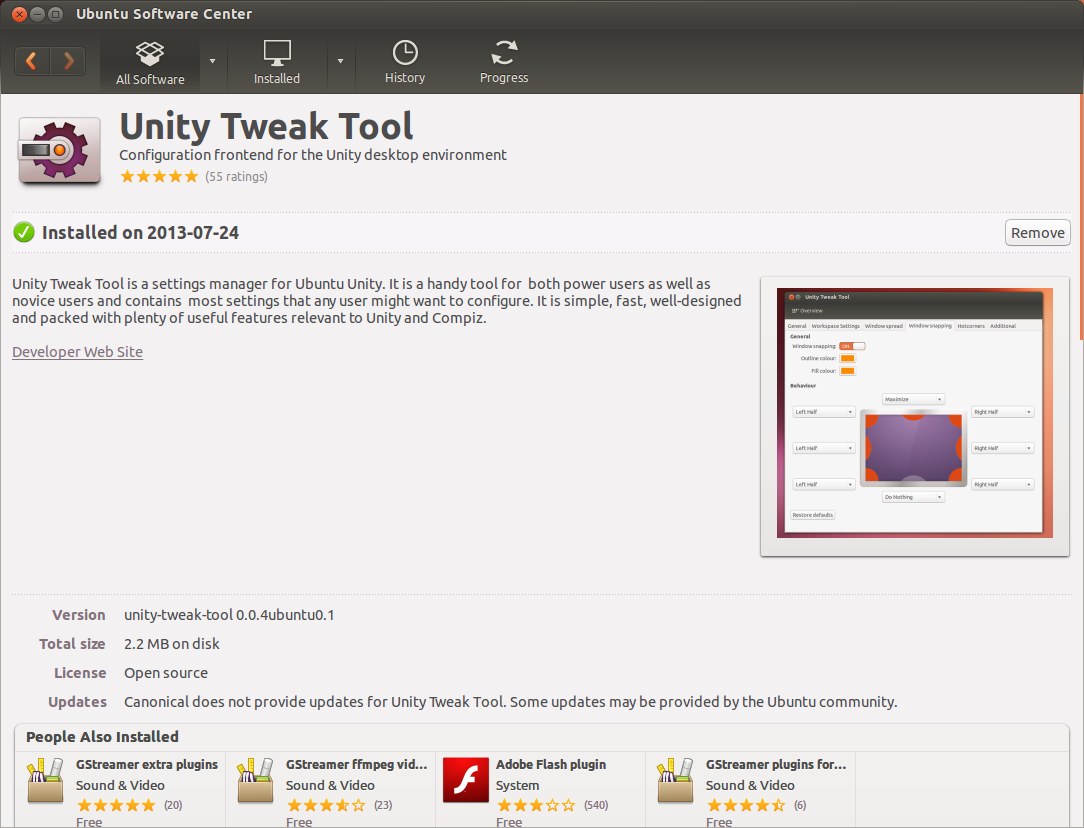Open GStreamer plugins for… entry
Image resolution: width=1084 pixels, height=828 pixels.
776,764
